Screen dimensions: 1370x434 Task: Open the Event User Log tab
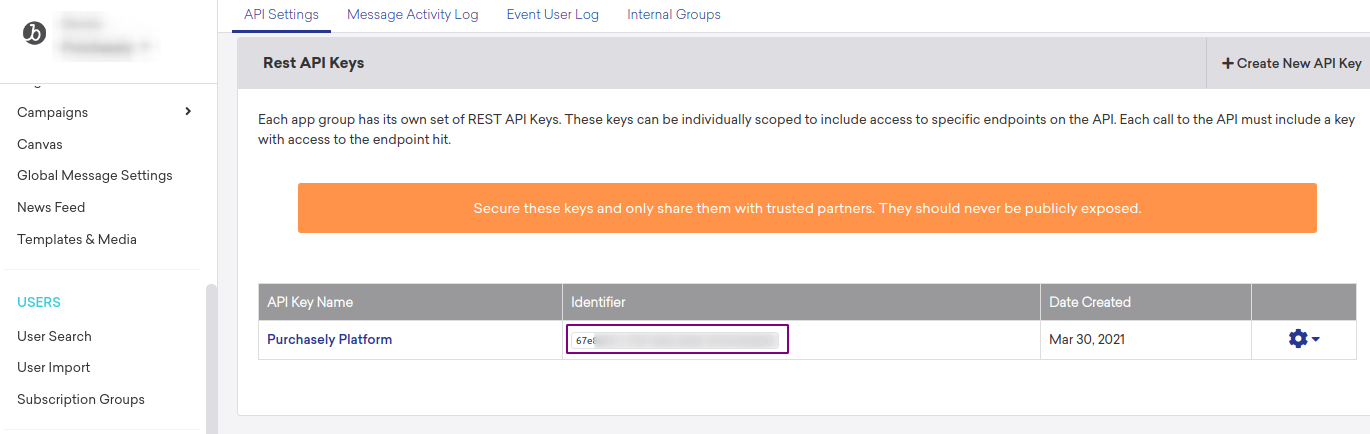pyautogui.click(x=553, y=14)
